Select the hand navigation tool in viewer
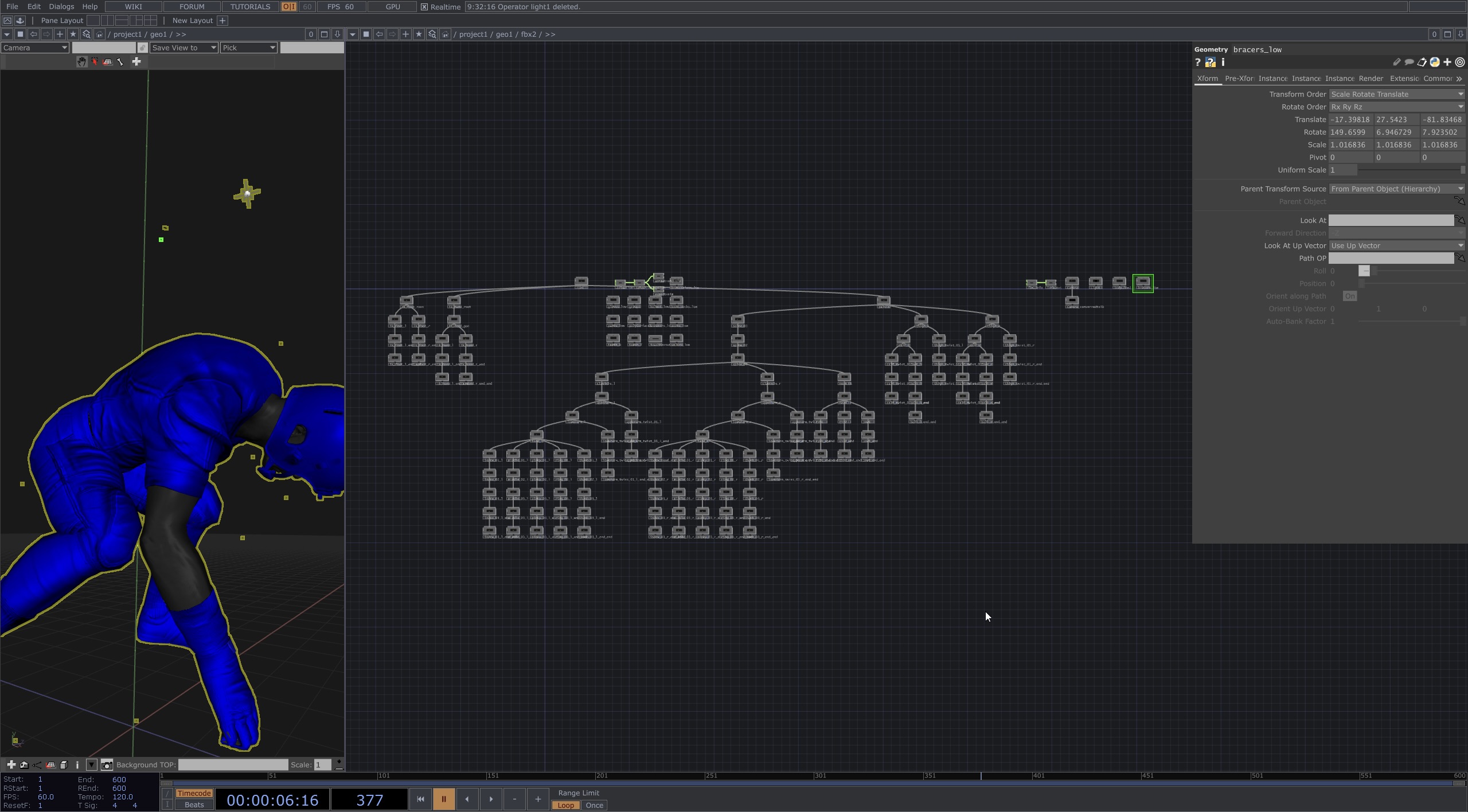 81,62
